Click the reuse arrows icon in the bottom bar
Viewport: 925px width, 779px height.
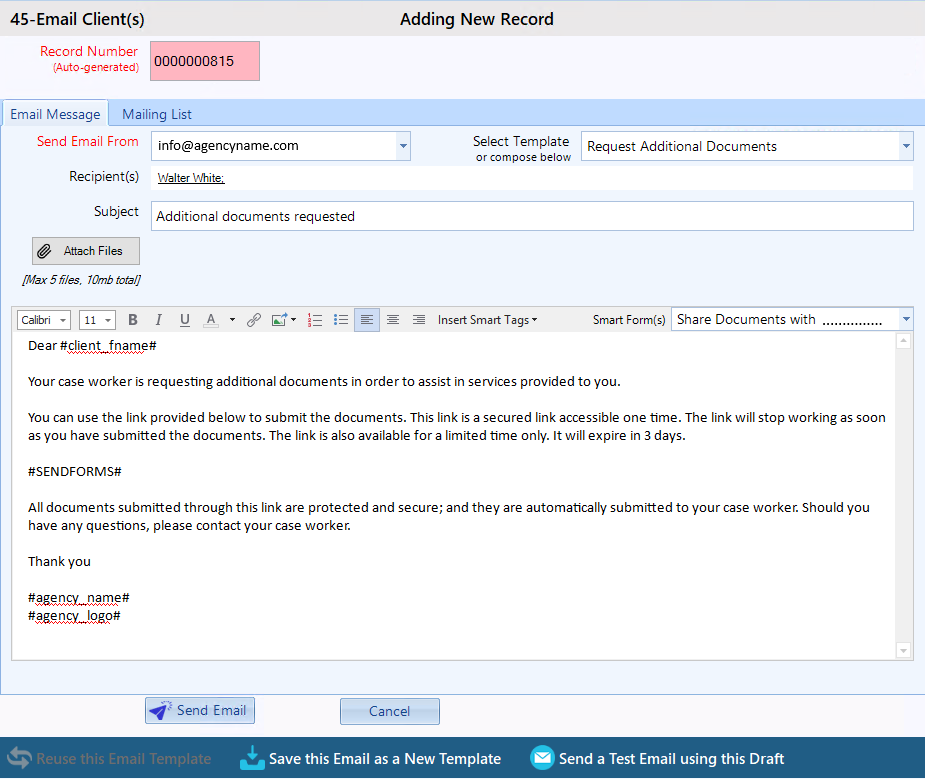19,758
